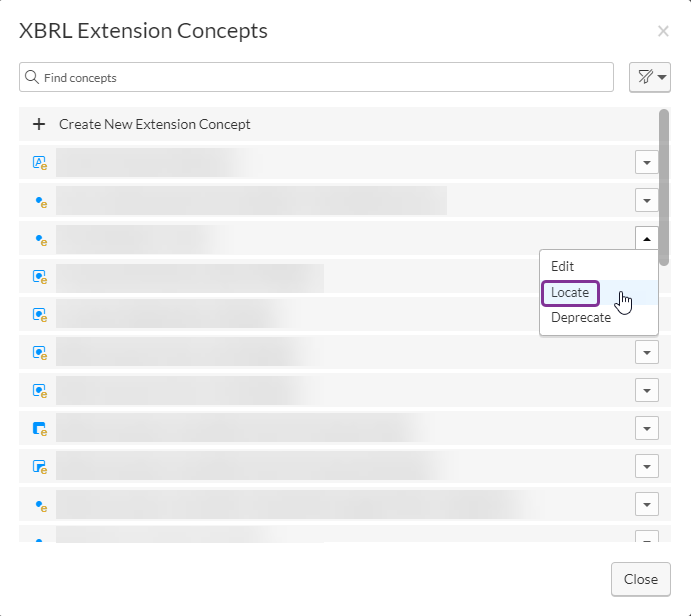
Task: Click the plus icon for new extension concept
Action: (x=39, y=124)
